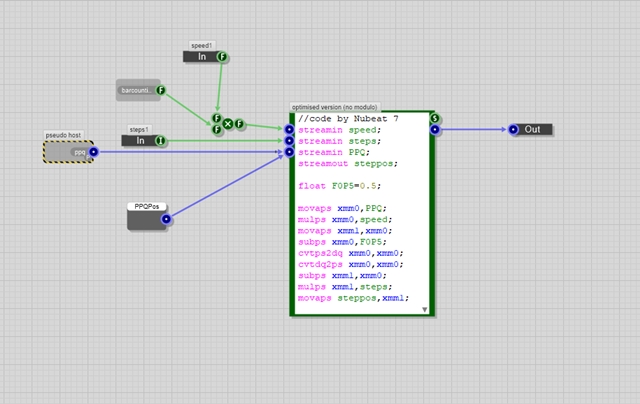
Task: Click the green S string connector on code block
Action: [x=435, y=118]
